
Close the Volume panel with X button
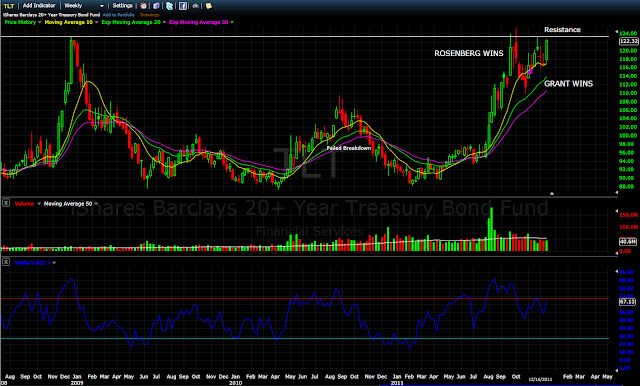tap(6, 203)
